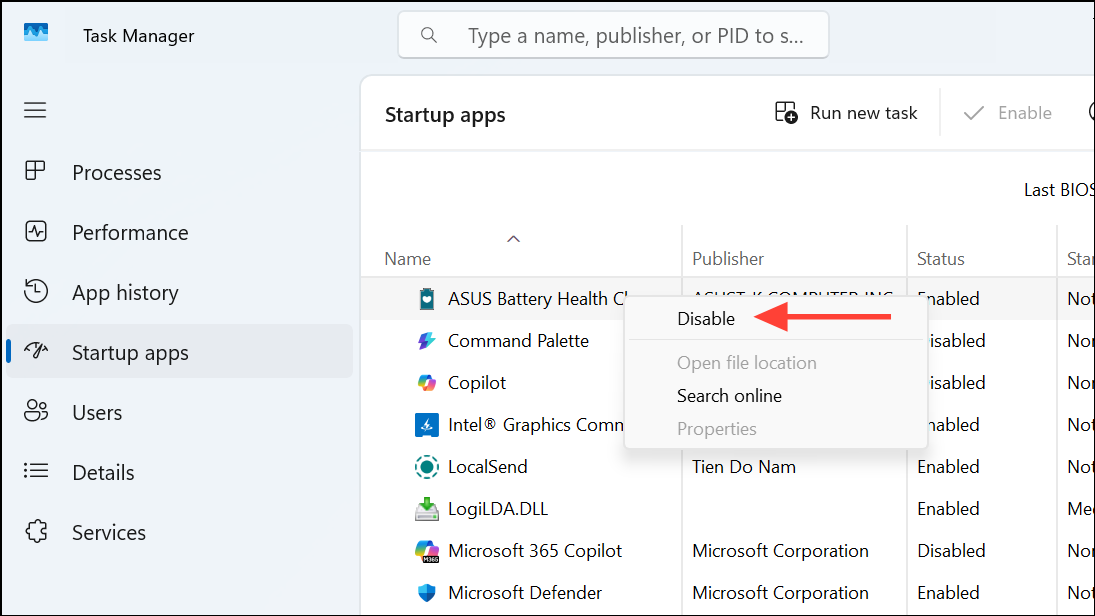This screenshot has height=616, width=1095.
Task: Click the Processes sidebar icon
Action: pyautogui.click(x=35, y=171)
